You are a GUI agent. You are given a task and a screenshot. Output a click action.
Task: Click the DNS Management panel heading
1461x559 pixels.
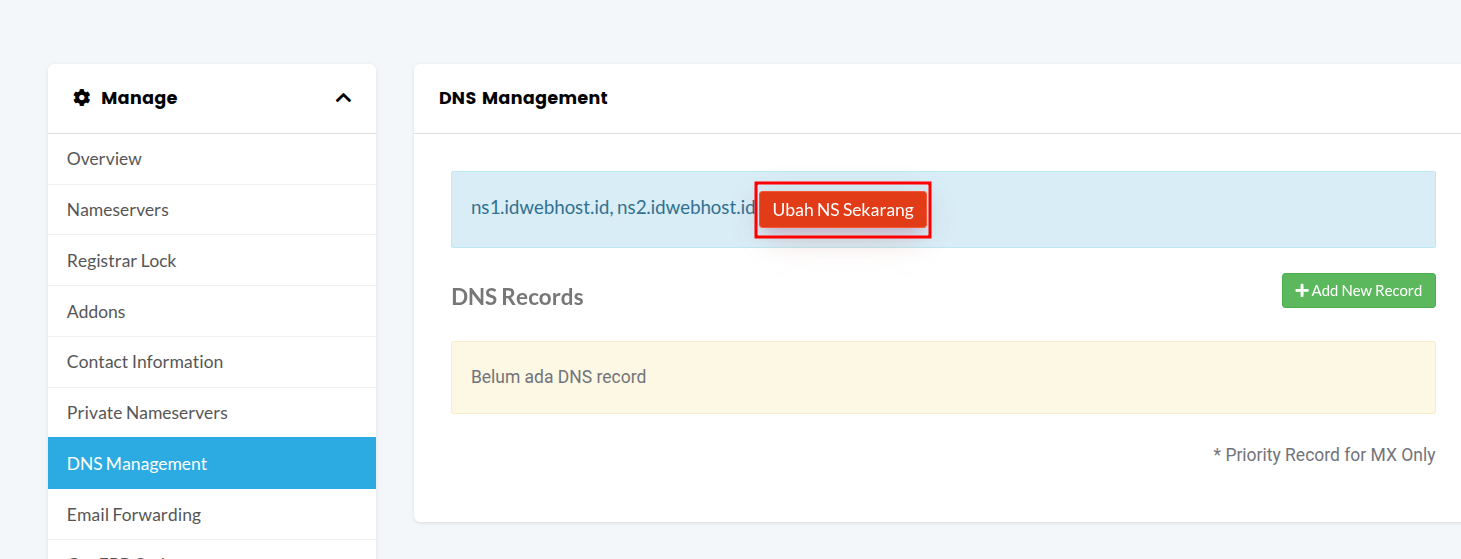(523, 98)
